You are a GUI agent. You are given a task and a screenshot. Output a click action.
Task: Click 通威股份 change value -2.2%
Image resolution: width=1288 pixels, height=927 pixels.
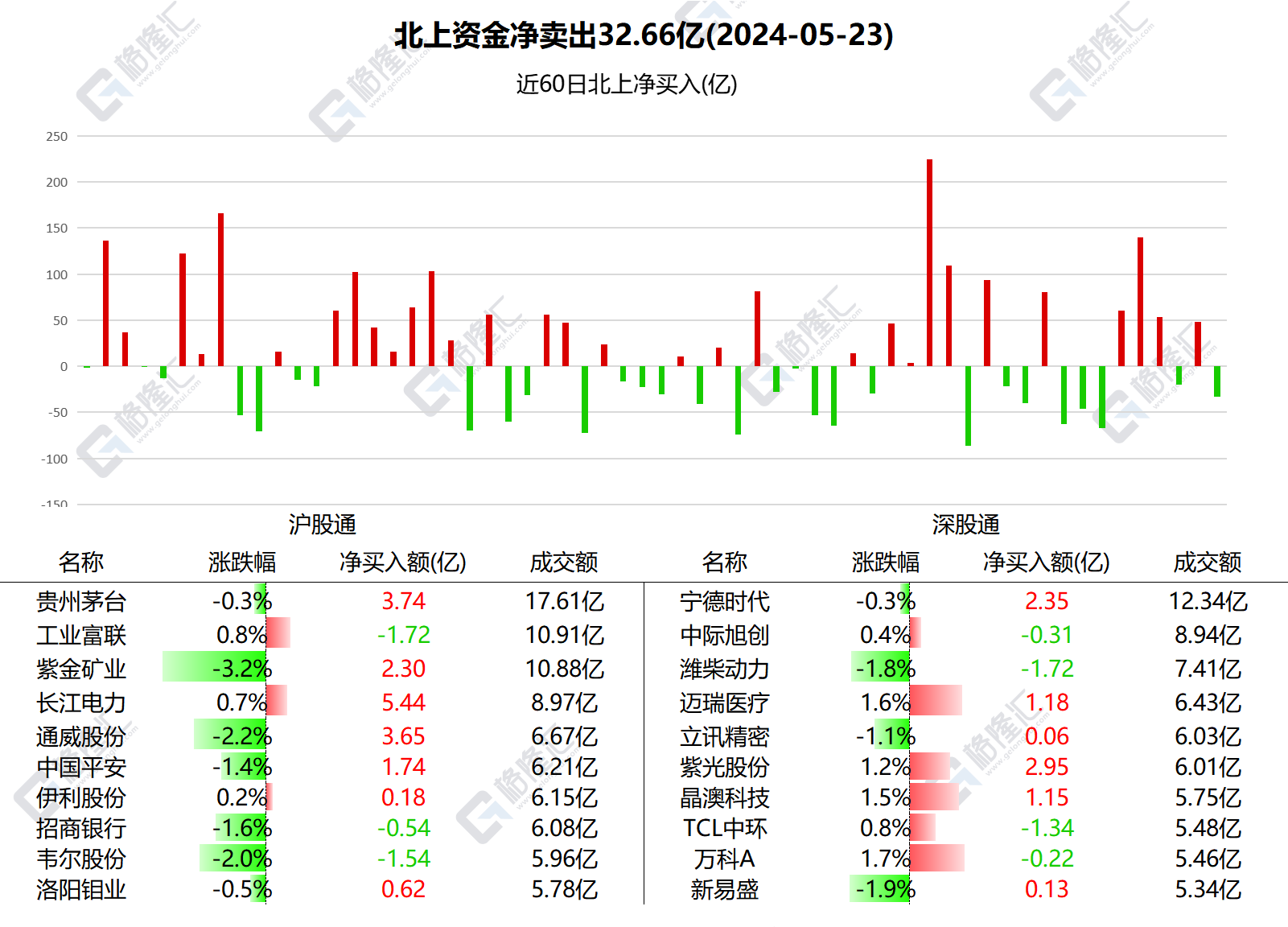242,736
